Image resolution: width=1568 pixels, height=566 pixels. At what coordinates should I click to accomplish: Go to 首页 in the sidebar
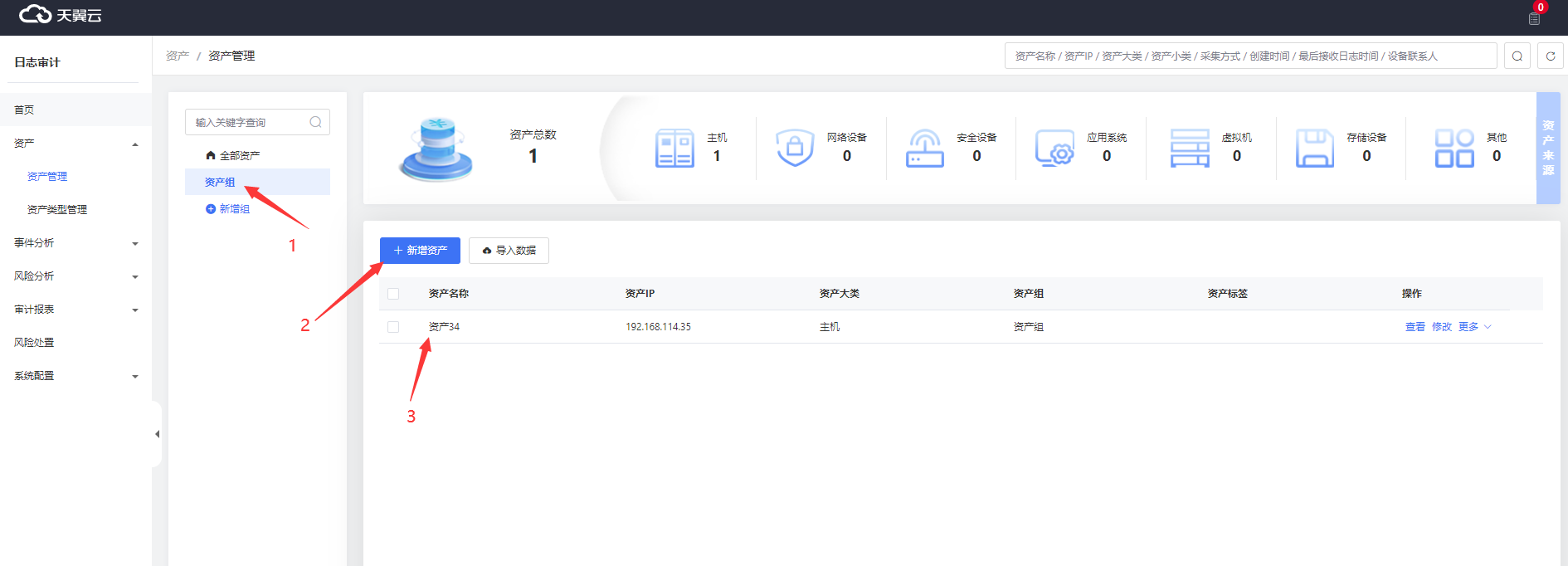[x=25, y=110]
